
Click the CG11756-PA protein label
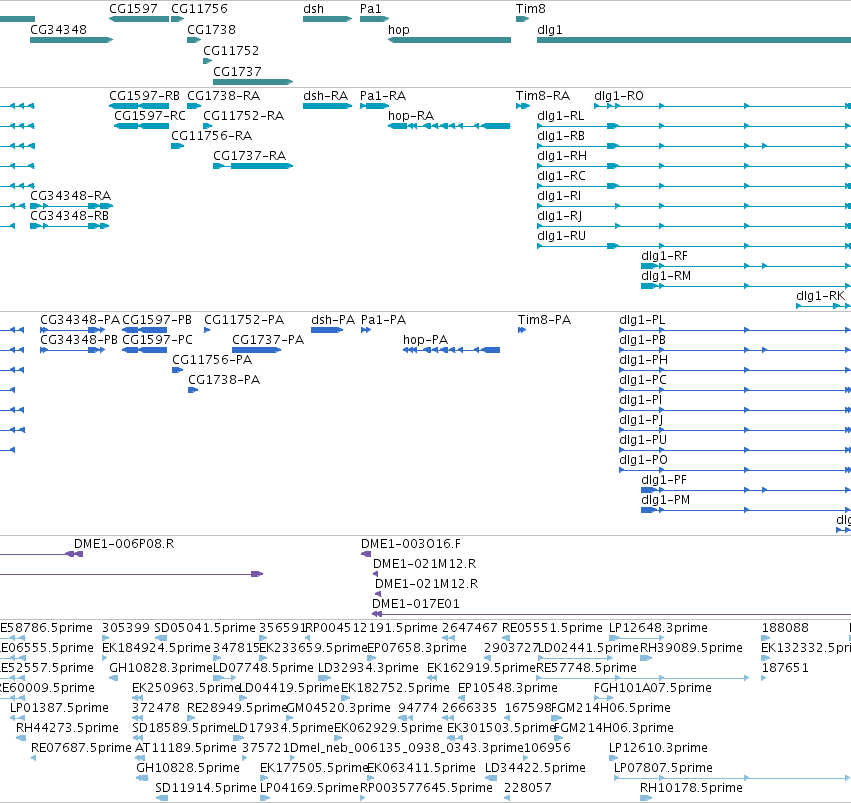(x=212, y=360)
